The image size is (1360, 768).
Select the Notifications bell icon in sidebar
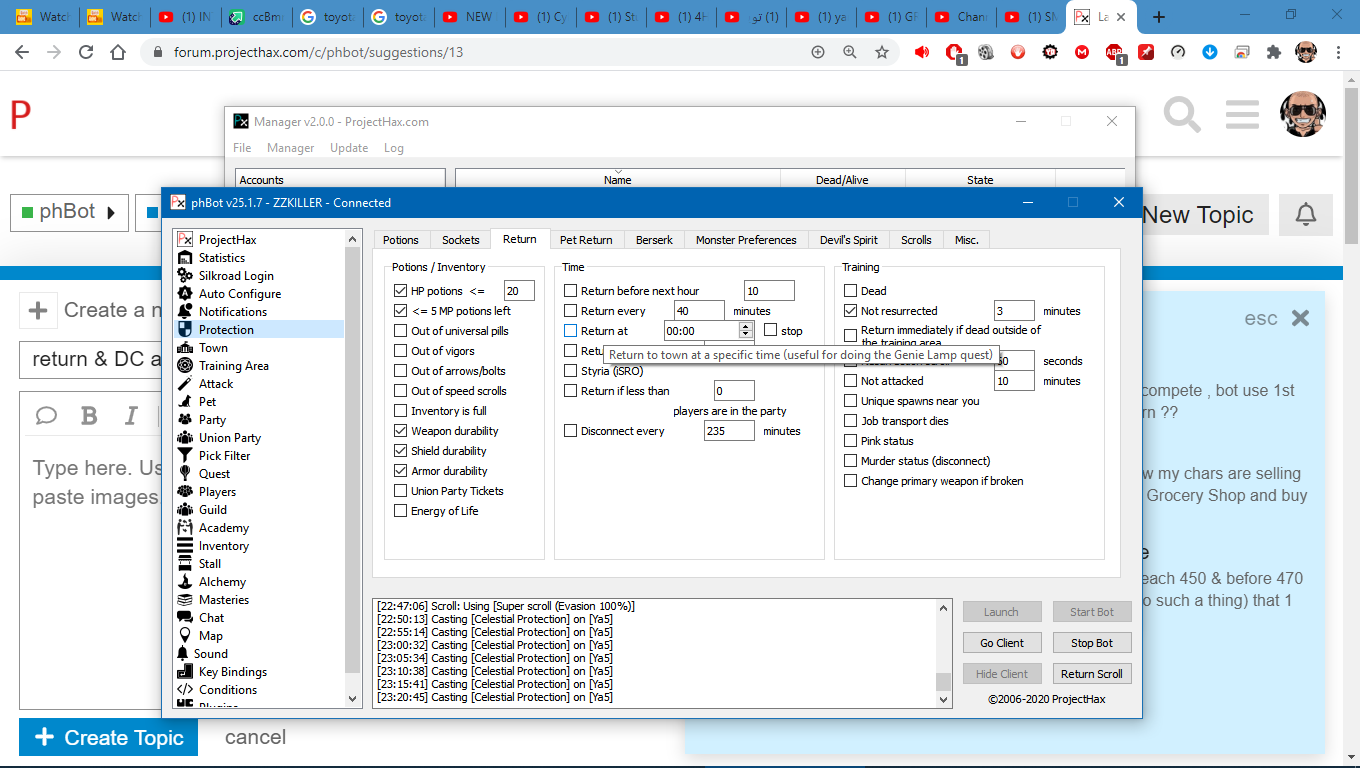184,312
